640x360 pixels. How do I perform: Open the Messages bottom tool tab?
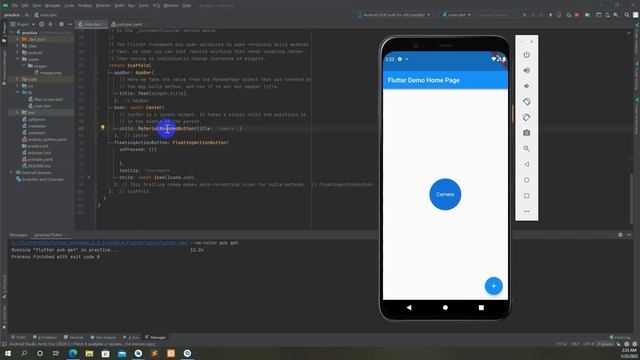coord(156,338)
